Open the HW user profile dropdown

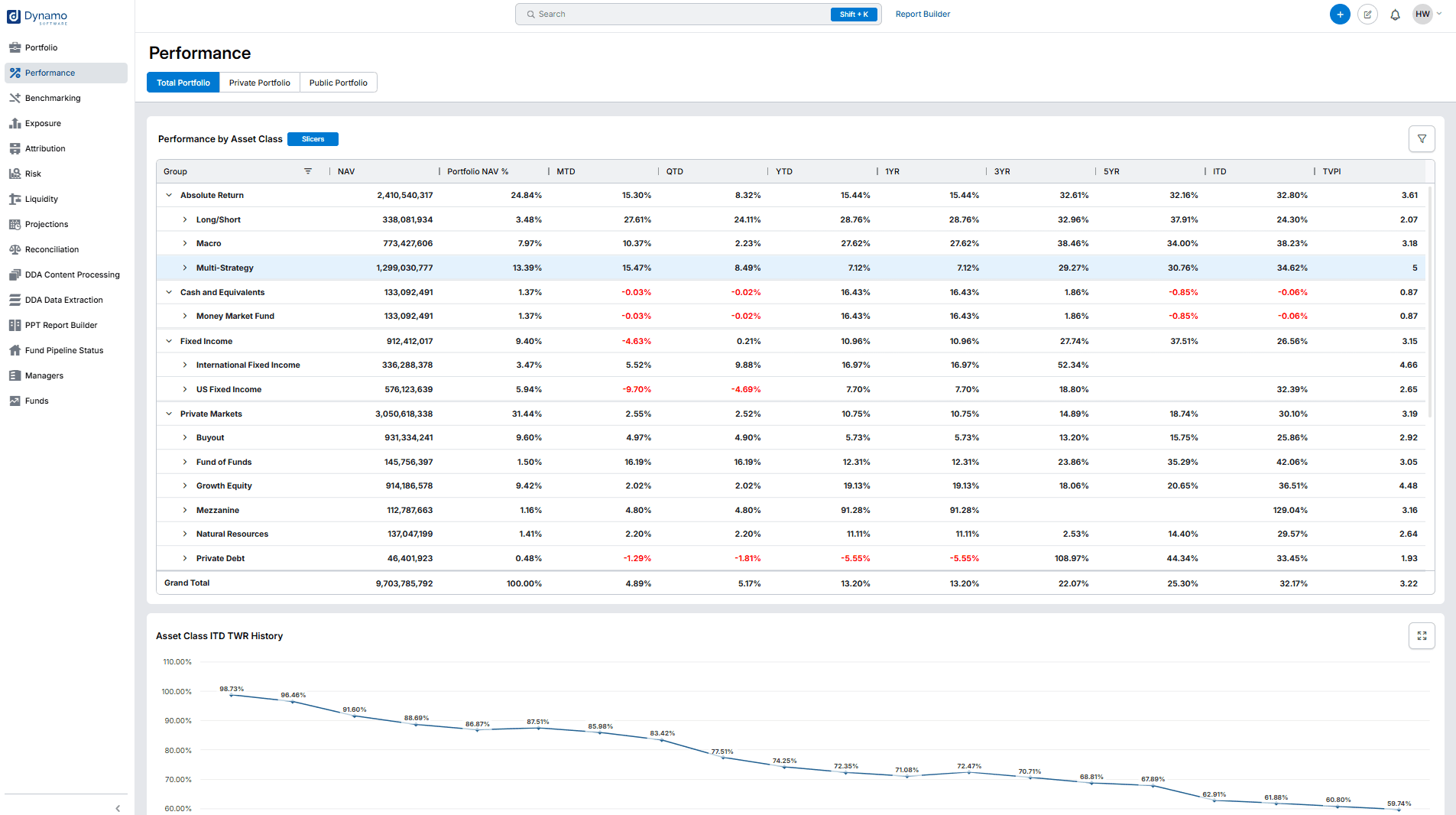(x=1427, y=15)
